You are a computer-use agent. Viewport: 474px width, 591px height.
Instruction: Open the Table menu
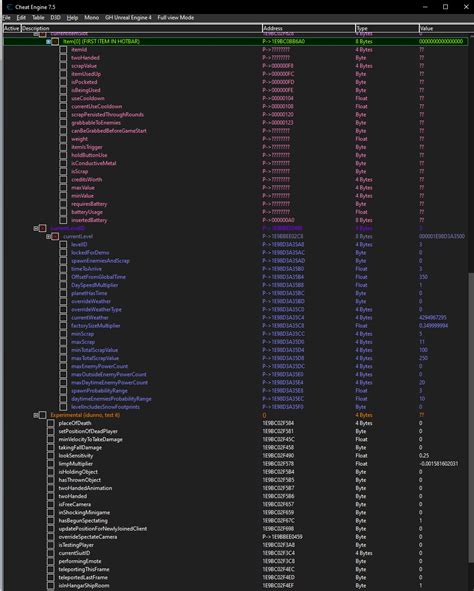(38, 17)
